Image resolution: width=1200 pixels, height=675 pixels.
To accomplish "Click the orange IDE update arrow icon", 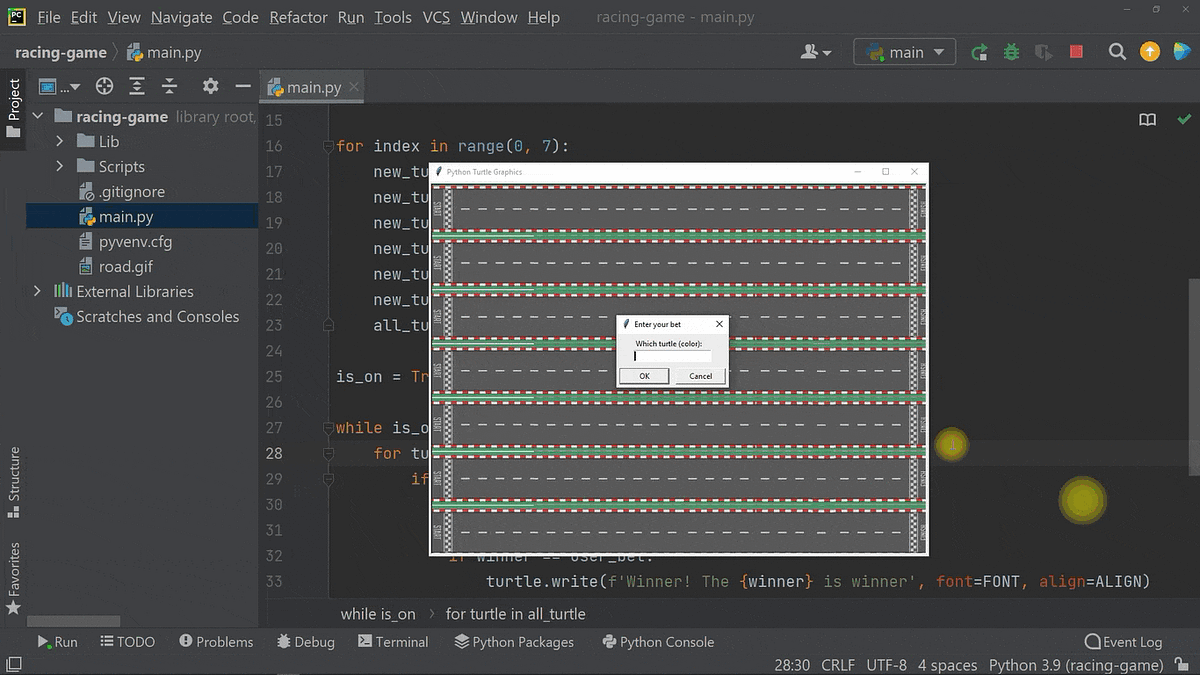I will click(1150, 52).
